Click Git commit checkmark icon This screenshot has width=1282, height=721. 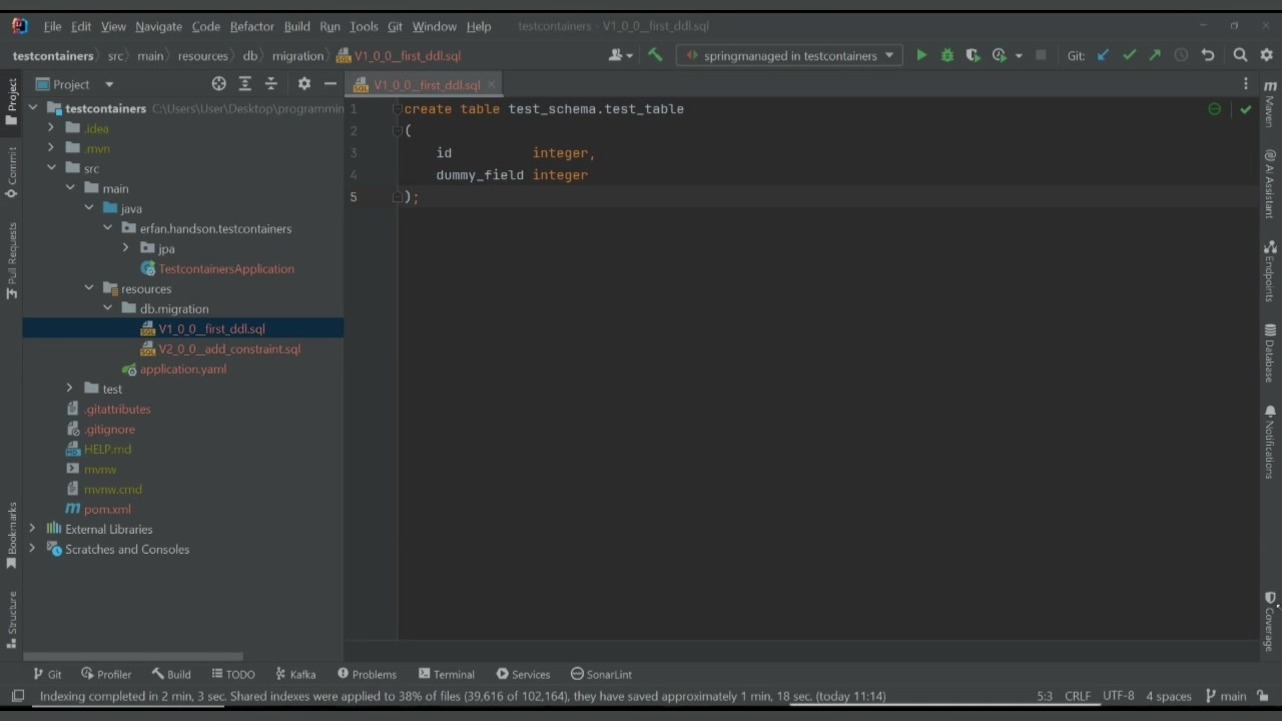tap(1129, 56)
